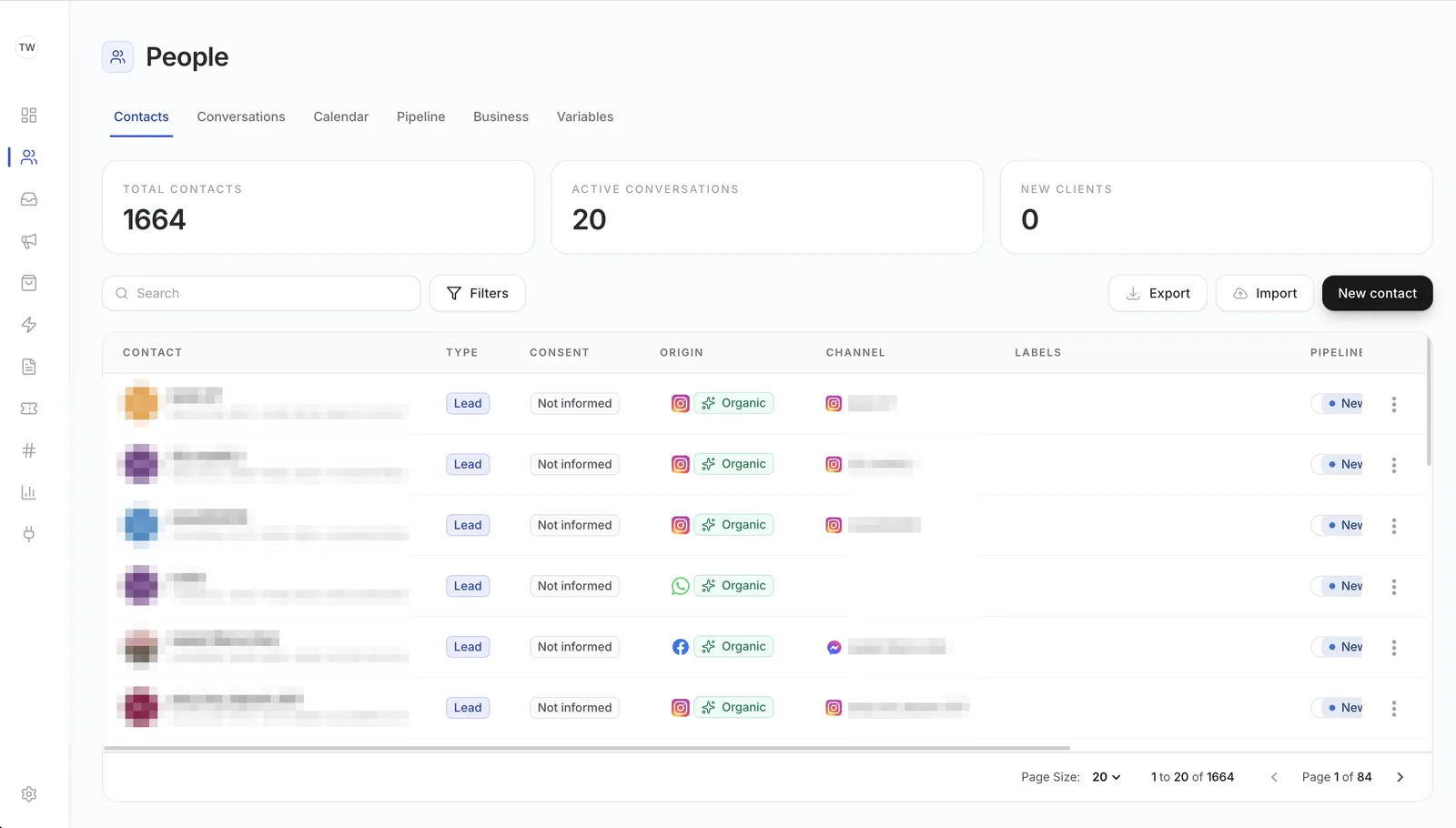Open row menu for the sixth contact

click(1393, 708)
